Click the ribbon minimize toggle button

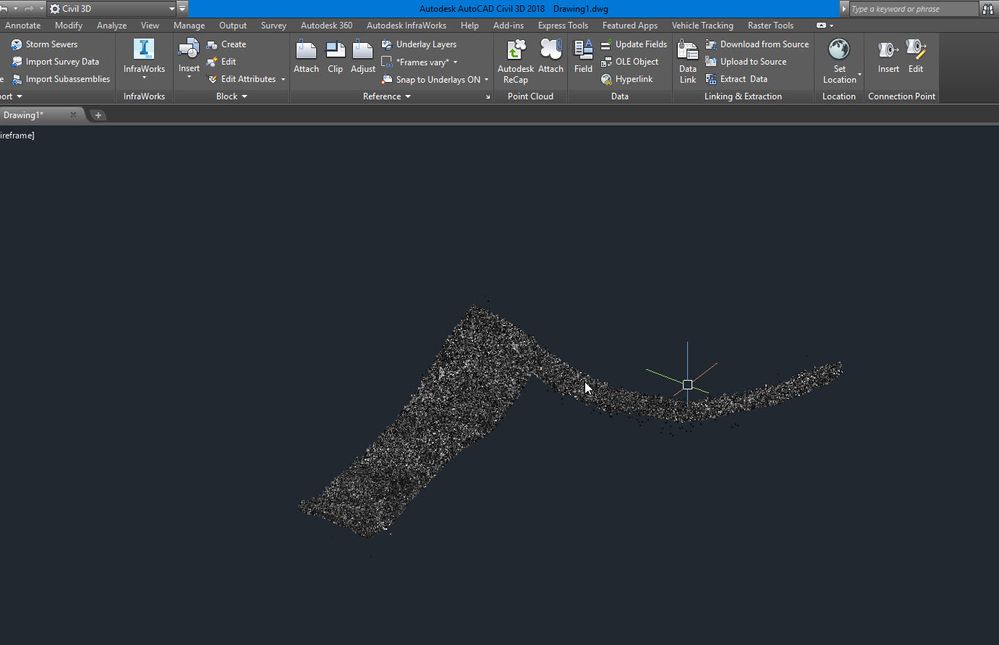pyautogui.click(x=821, y=25)
